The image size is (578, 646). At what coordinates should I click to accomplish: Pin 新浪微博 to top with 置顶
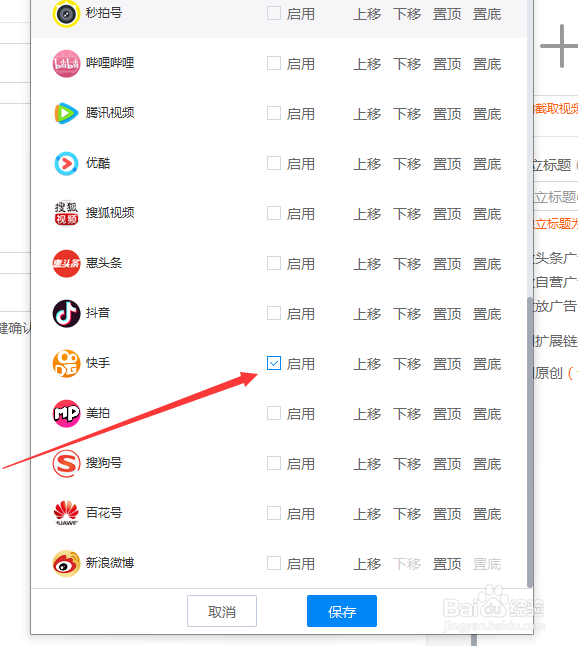(x=447, y=564)
